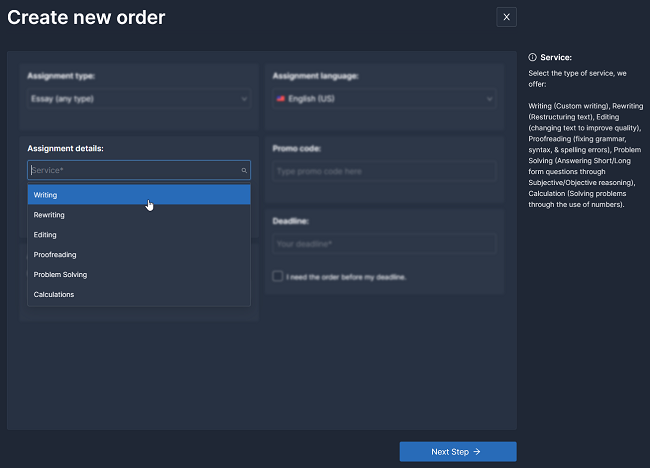Click the Promo code input field
650x468 pixels.
click(x=384, y=171)
